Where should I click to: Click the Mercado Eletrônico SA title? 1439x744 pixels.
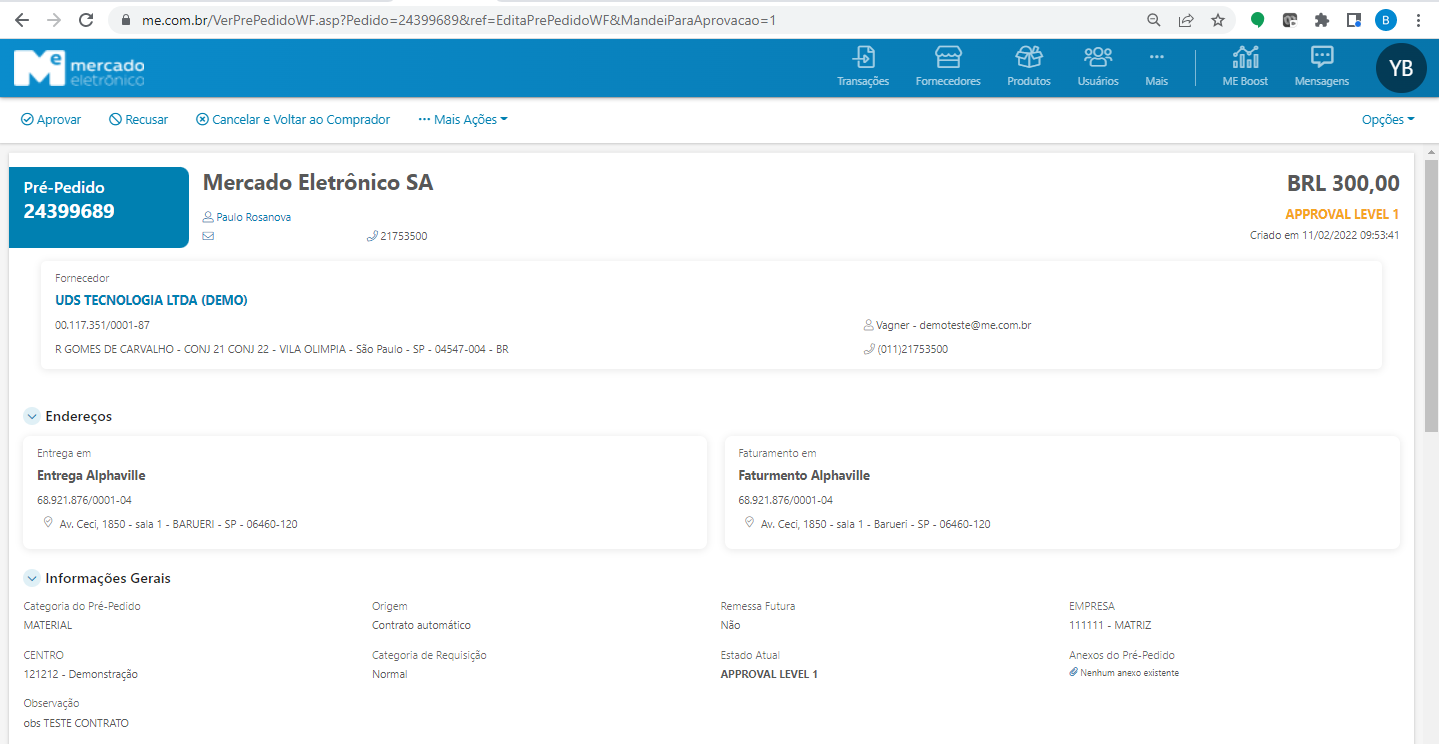318,183
